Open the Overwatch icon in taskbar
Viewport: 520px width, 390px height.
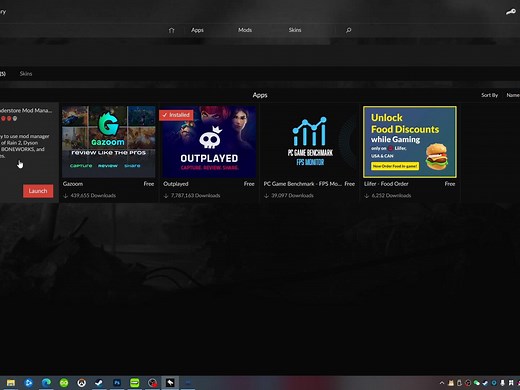coord(82,383)
